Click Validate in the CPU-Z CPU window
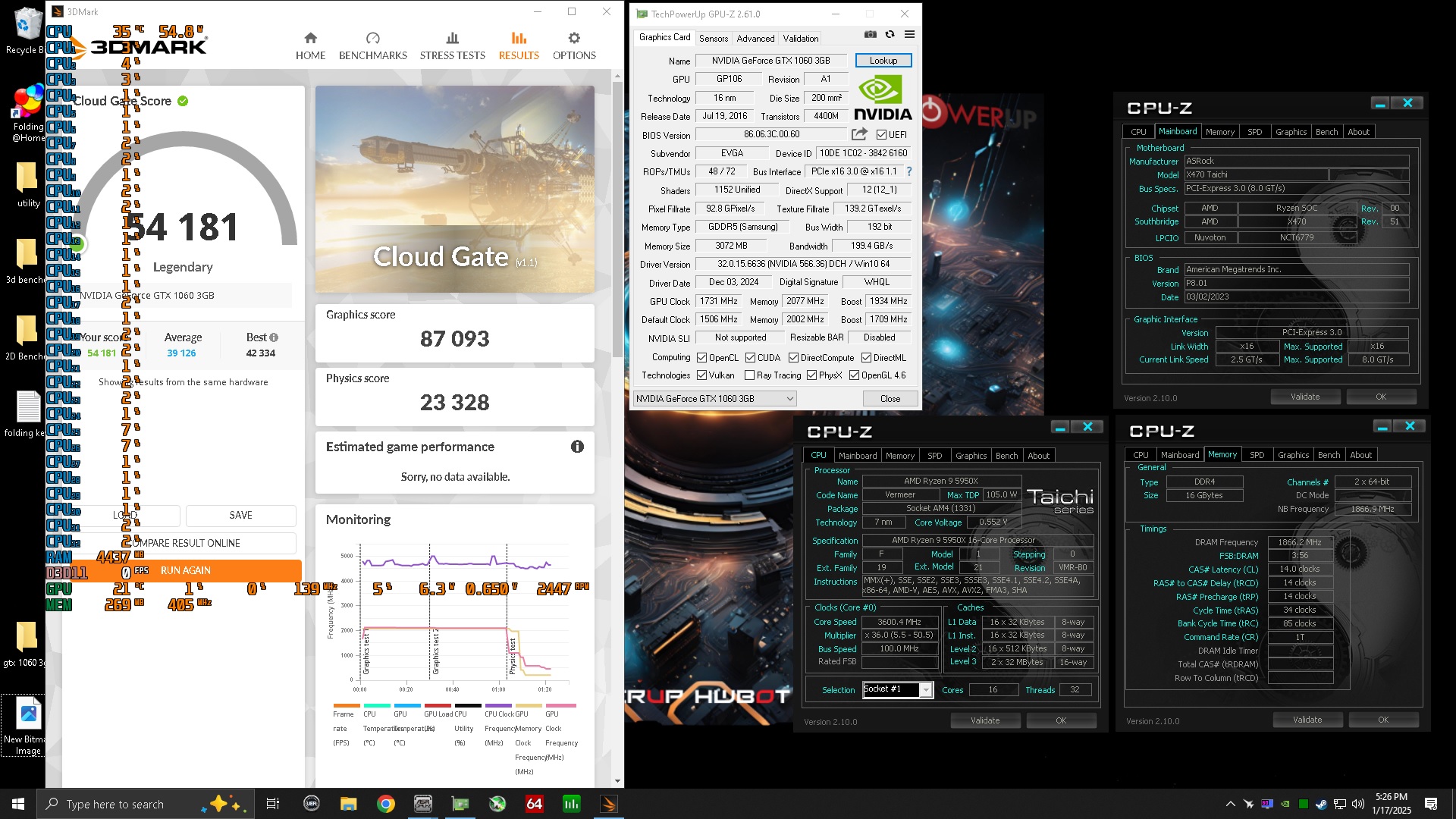Screen dimensions: 1456x819 pos(985,720)
